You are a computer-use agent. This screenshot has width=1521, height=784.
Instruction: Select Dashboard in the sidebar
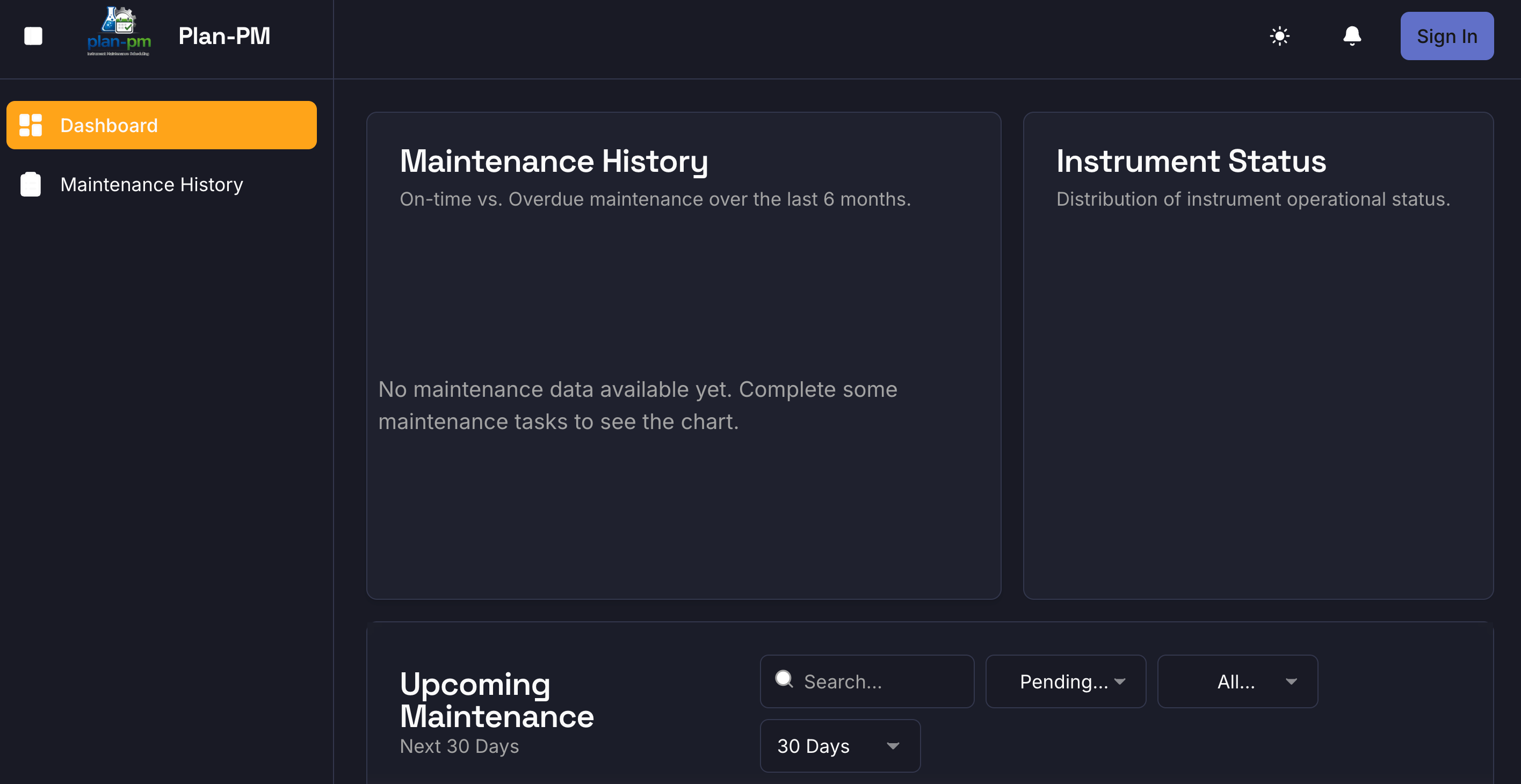tap(161, 125)
